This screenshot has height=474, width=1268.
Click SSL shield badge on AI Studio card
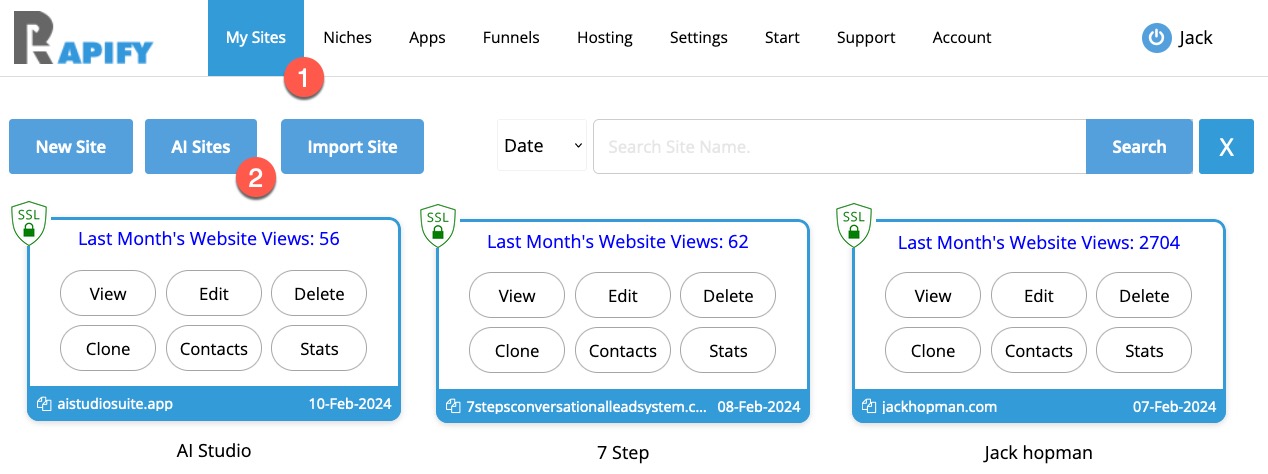(x=29, y=223)
